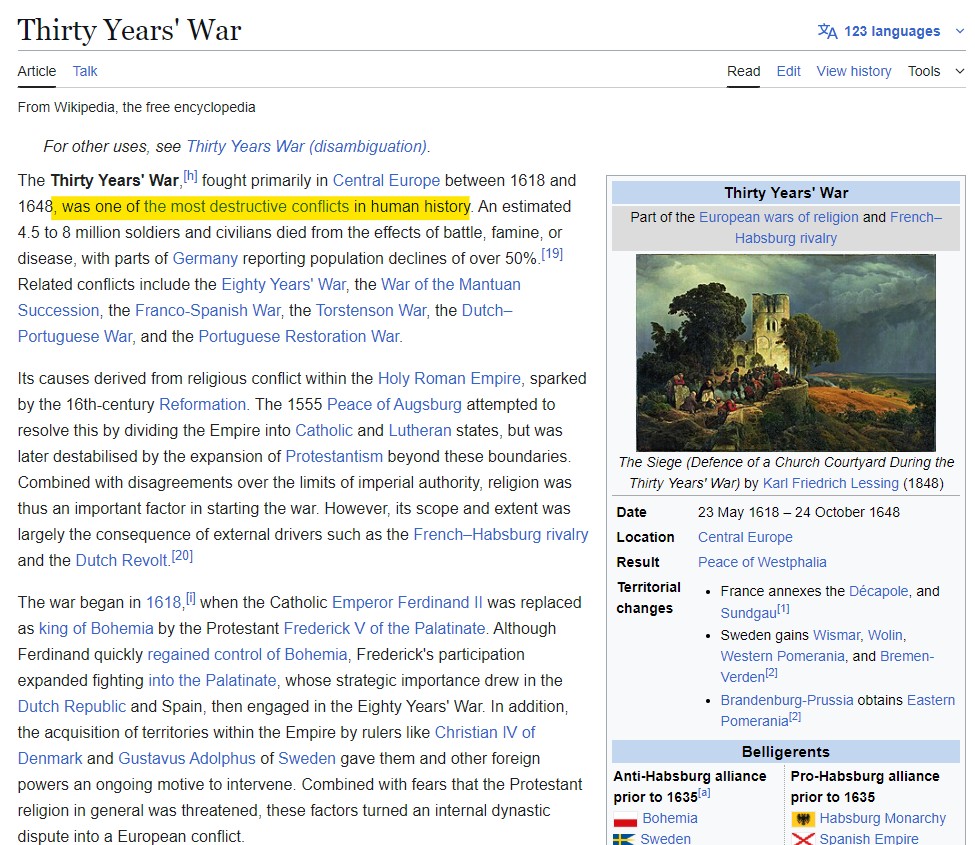975x845 pixels.
Task: Click the infobox date '23 May 1618 – 24 October 1648'
Action: 798,512
